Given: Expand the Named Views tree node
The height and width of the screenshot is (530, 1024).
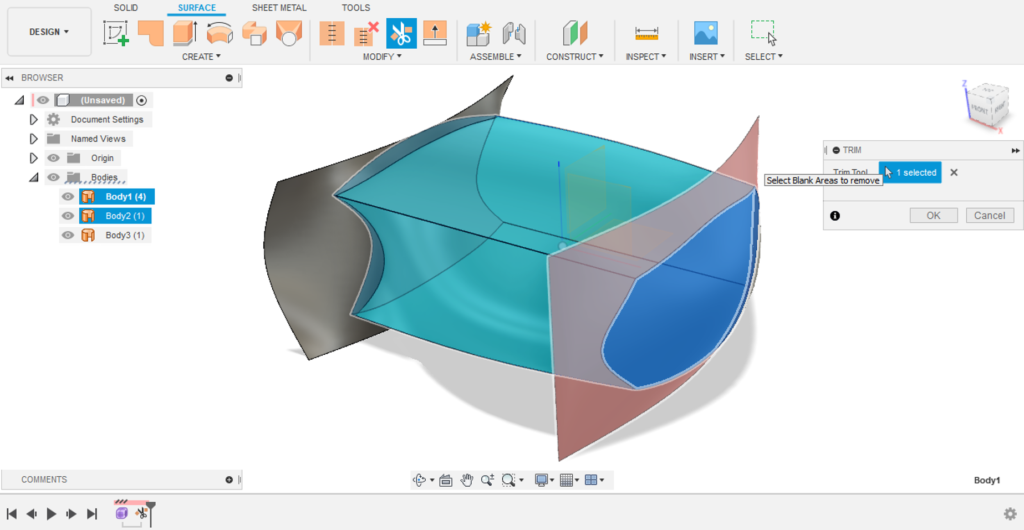Looking at the screenshot, I should coord(34,139).
